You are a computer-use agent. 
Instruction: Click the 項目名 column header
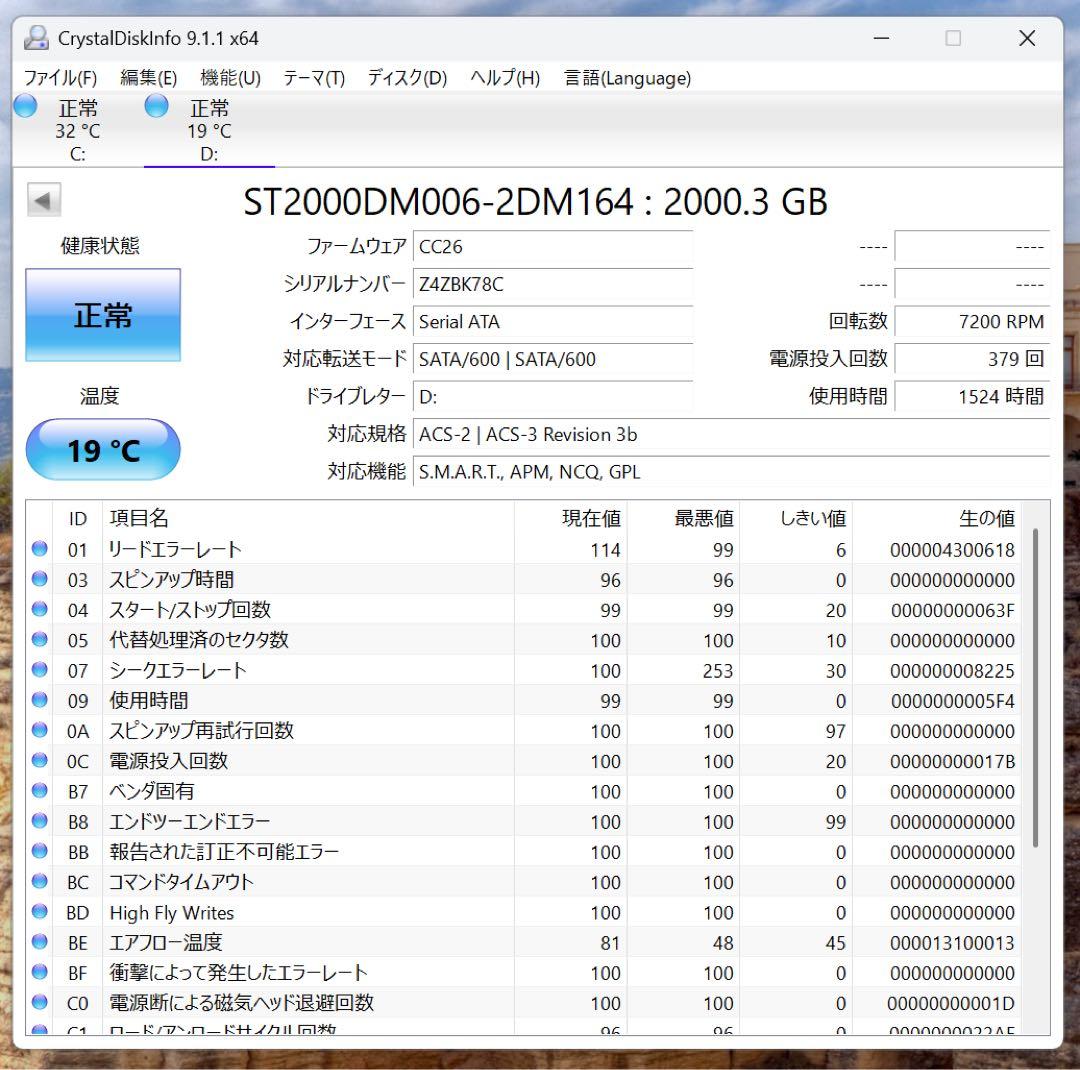coord(309,518)
